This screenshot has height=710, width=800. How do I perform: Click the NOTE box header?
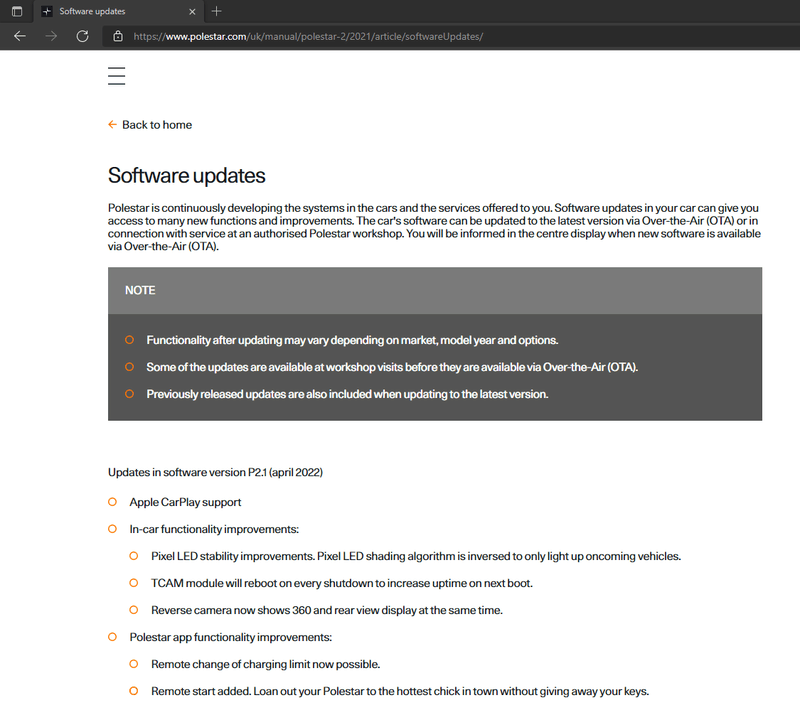coord(435,290)
